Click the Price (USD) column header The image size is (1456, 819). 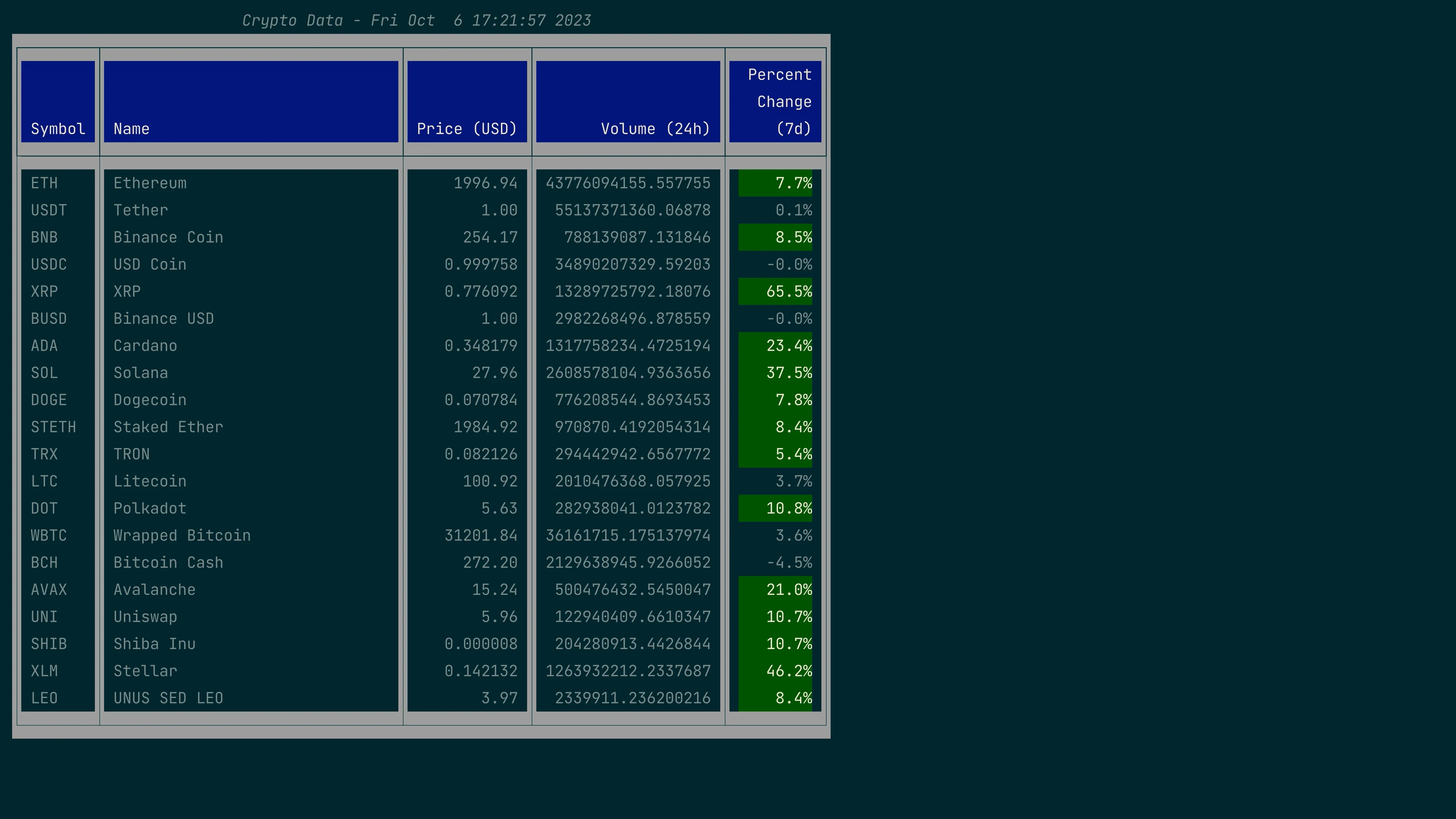(x=467, y=129)
